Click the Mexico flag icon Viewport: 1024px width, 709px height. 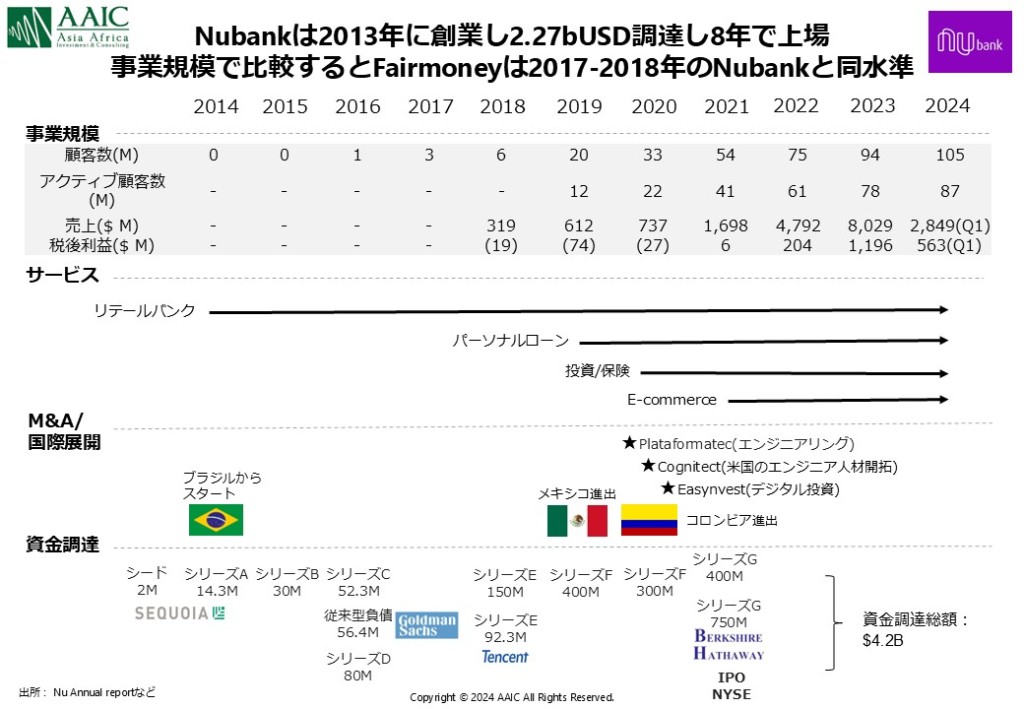tap(577, 520)
